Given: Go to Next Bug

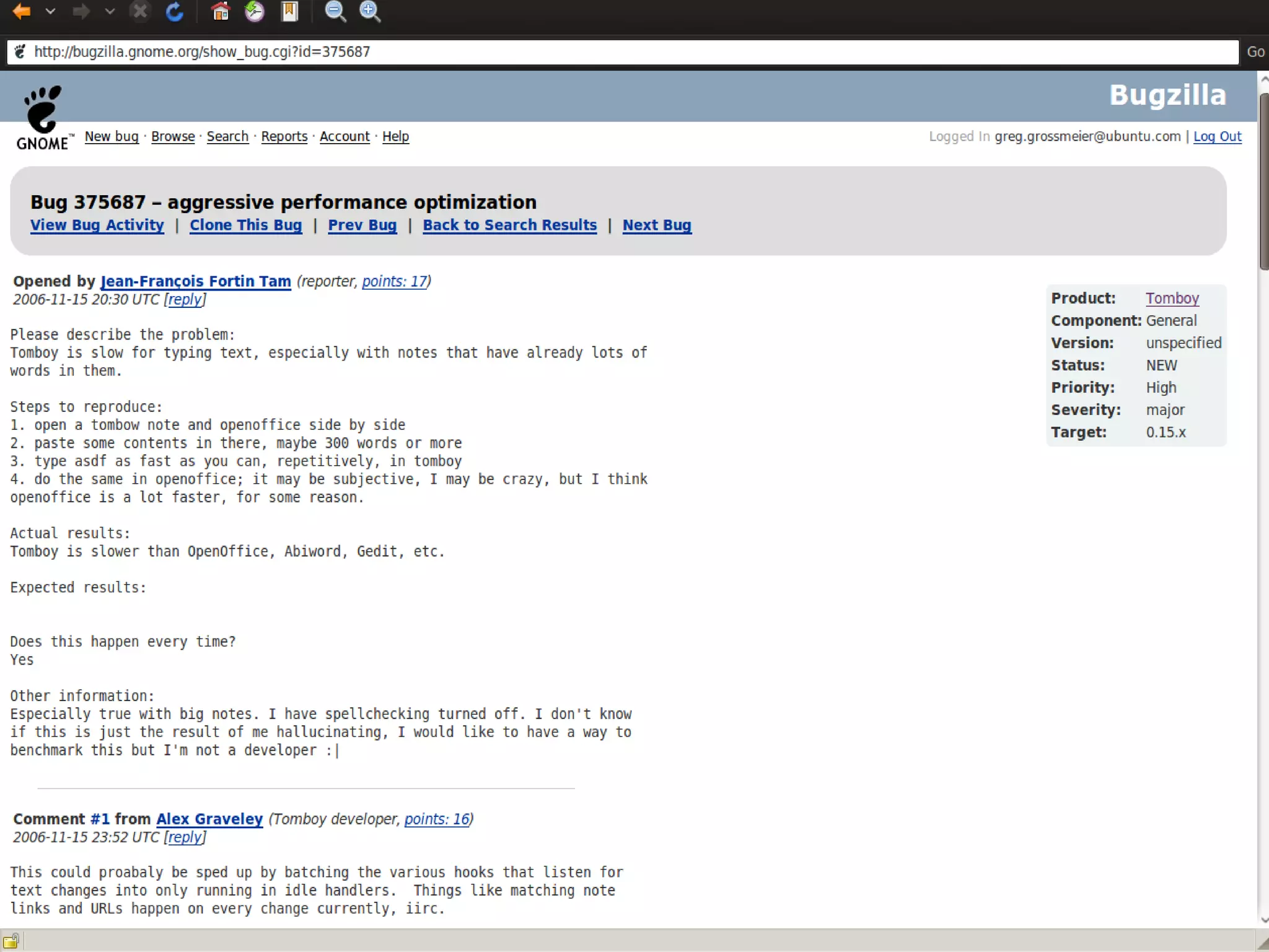Looking at the screenshot, I should click(x=656, y=225).
